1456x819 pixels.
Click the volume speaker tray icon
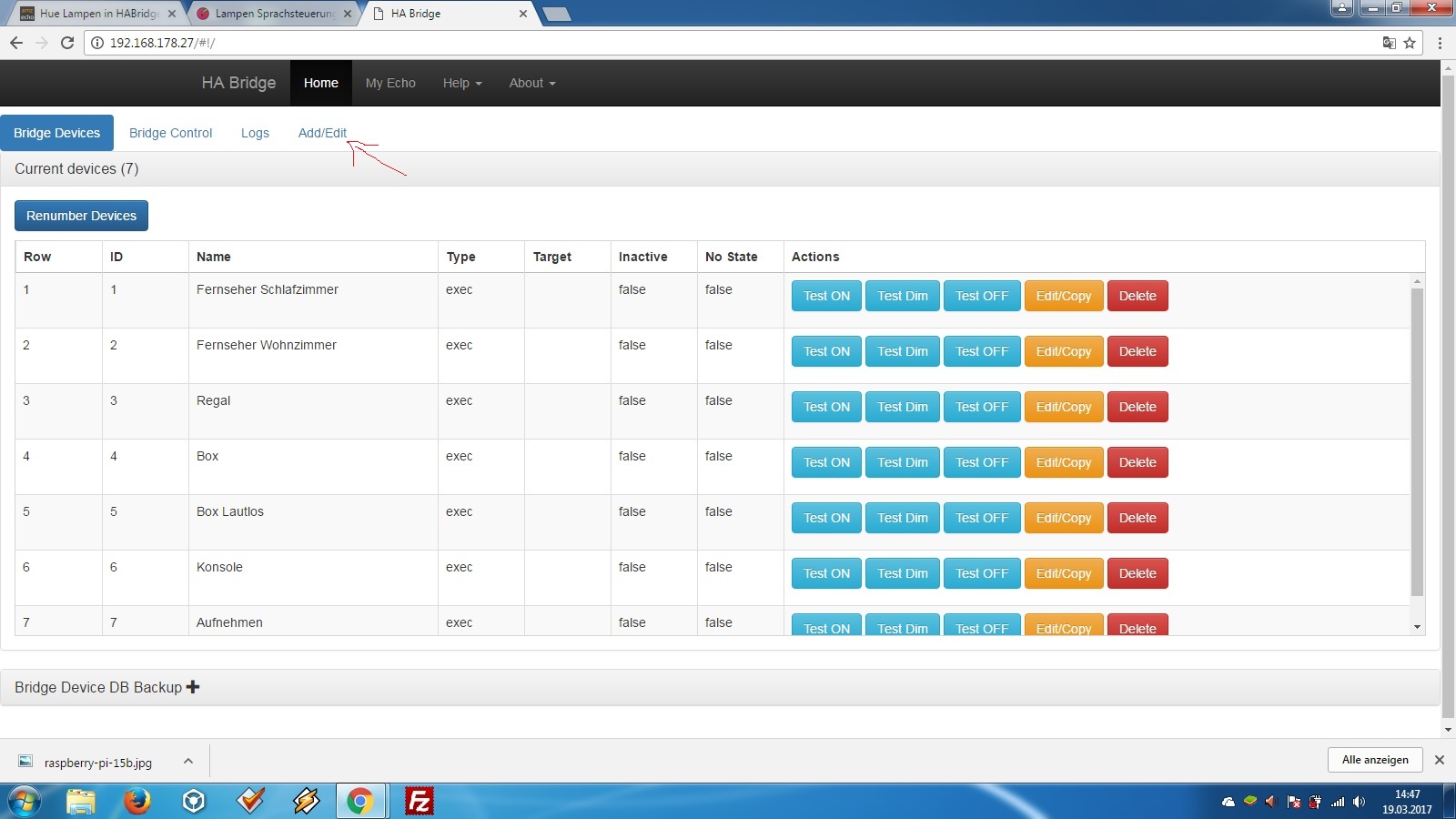pyautogui.click(x=1359, y=802)
